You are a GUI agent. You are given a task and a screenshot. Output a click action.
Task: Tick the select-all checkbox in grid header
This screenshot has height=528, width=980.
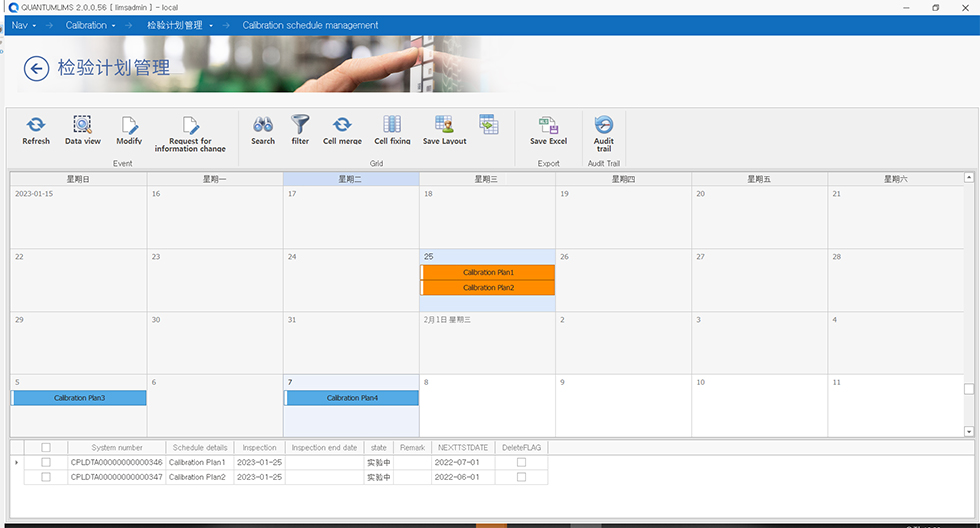45,448
